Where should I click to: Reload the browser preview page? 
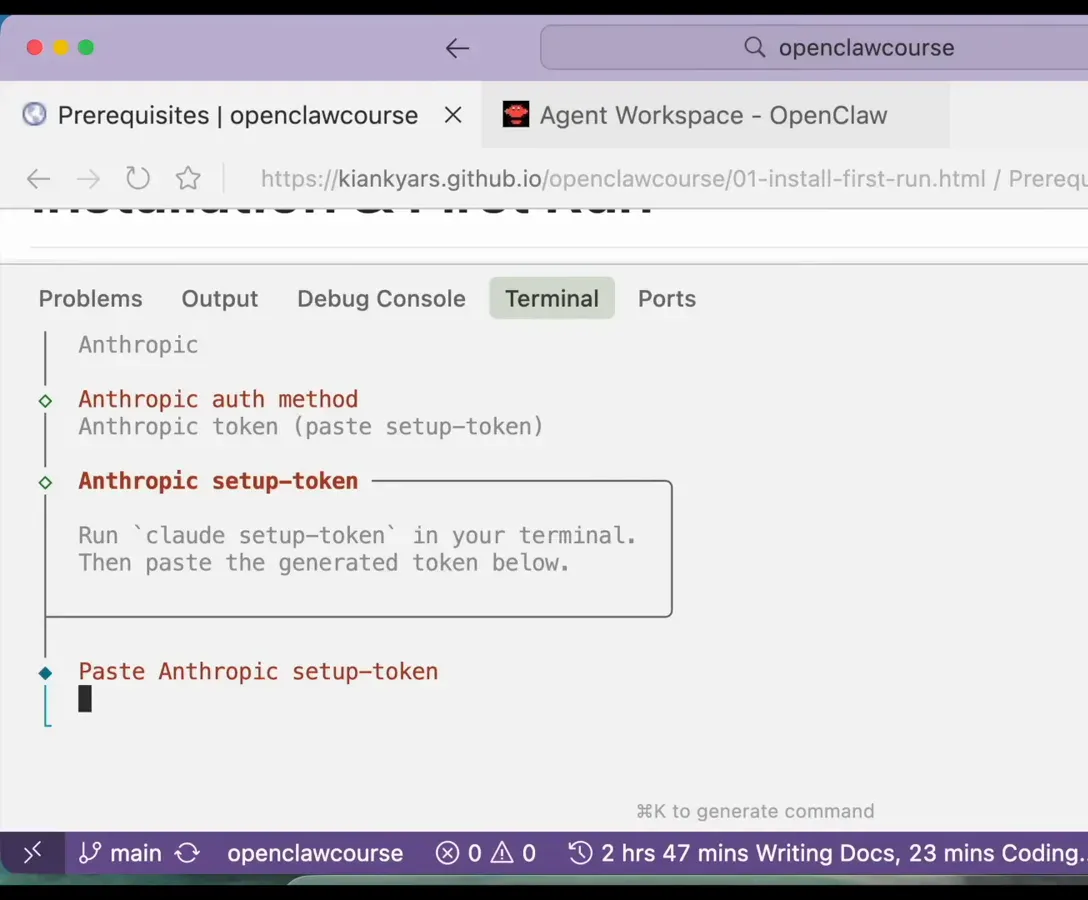pyautogui.click(x=137, y=178)
